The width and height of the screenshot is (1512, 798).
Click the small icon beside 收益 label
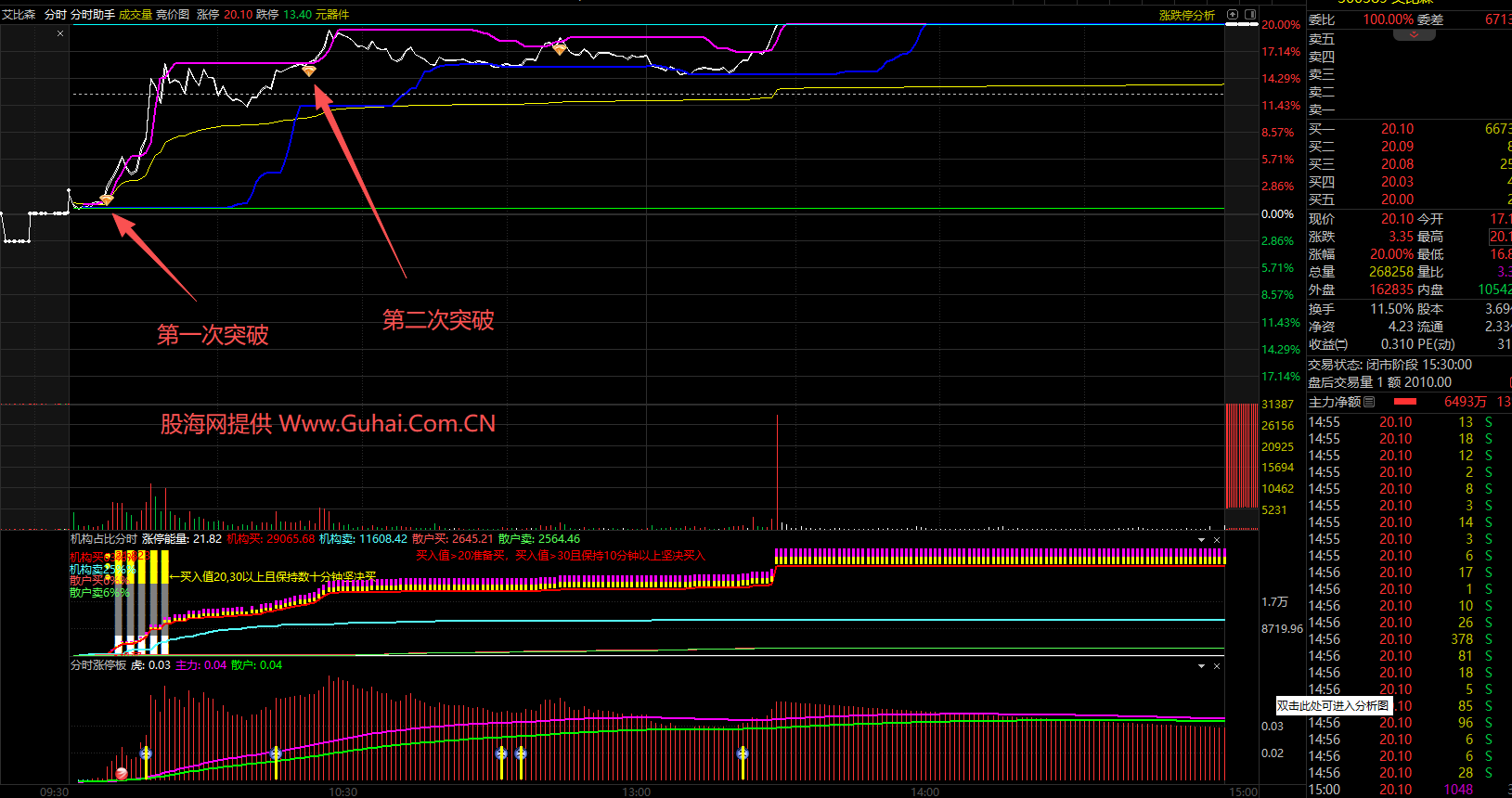(x=1342, y=344)
